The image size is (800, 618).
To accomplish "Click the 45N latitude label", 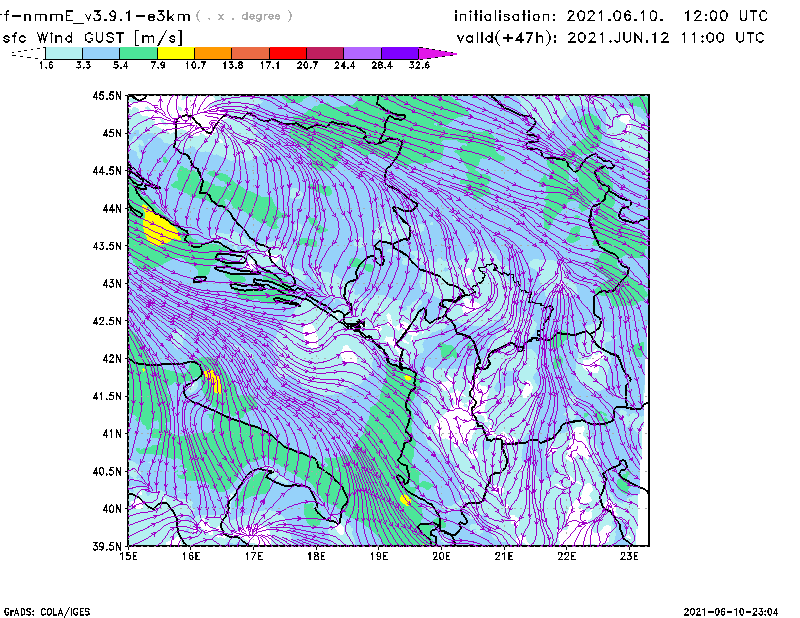I will coord(112,133).
